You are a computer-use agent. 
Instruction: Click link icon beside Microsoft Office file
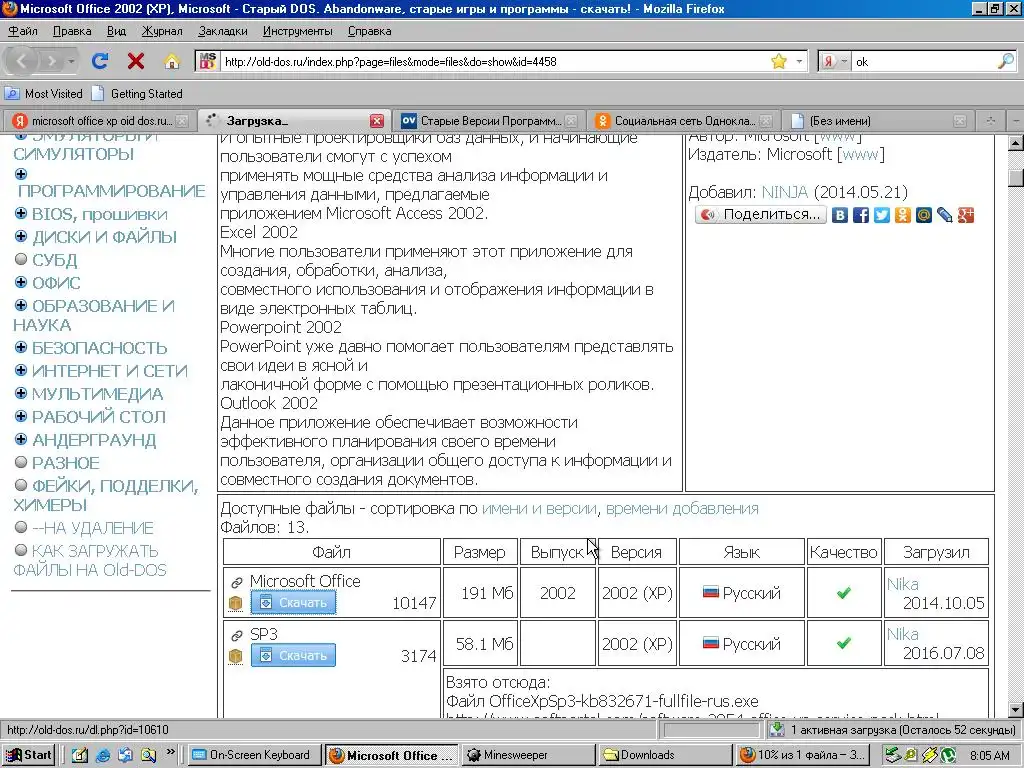[x=236, y=582]
